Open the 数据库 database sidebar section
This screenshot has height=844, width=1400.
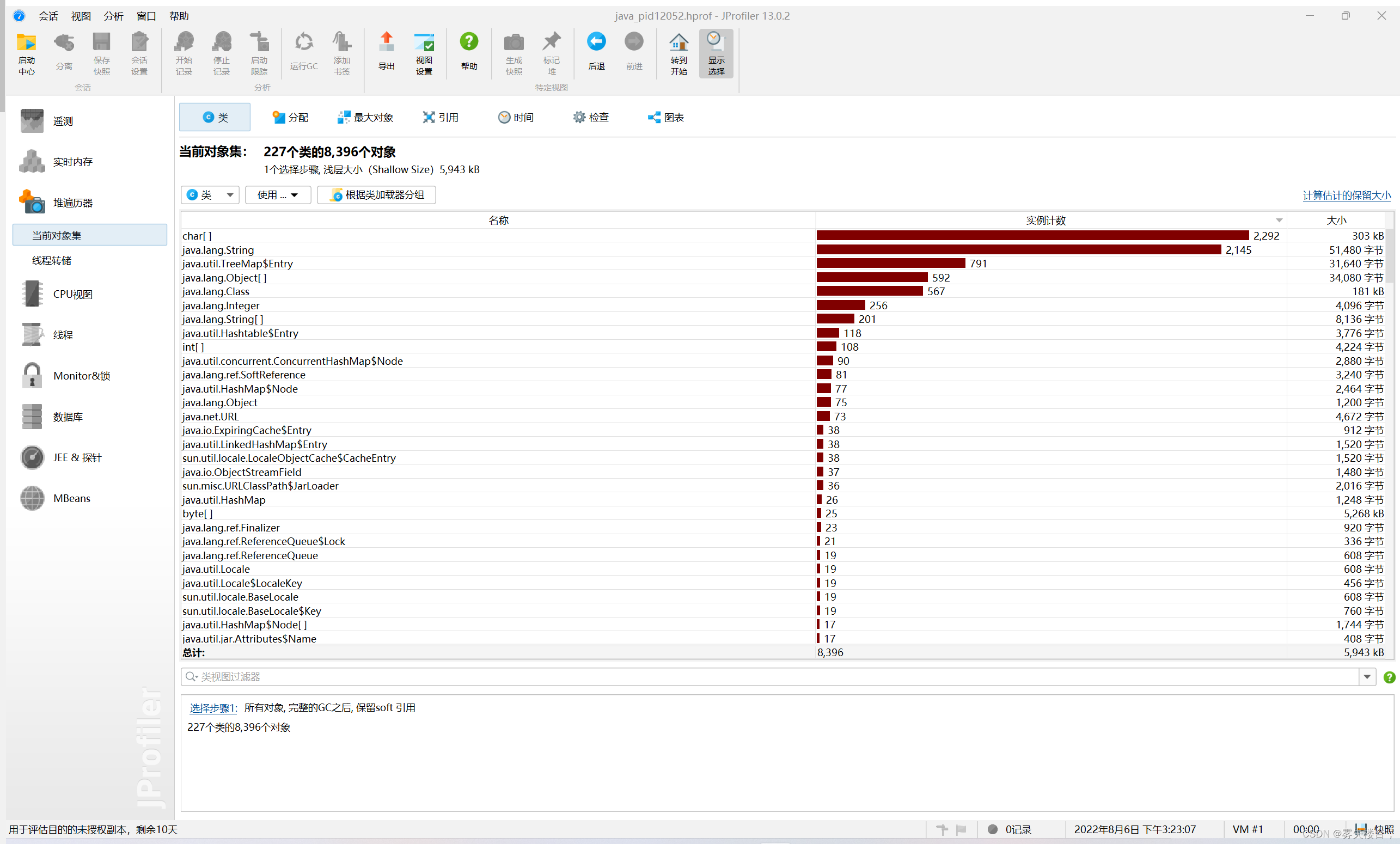tap(91, 417)
